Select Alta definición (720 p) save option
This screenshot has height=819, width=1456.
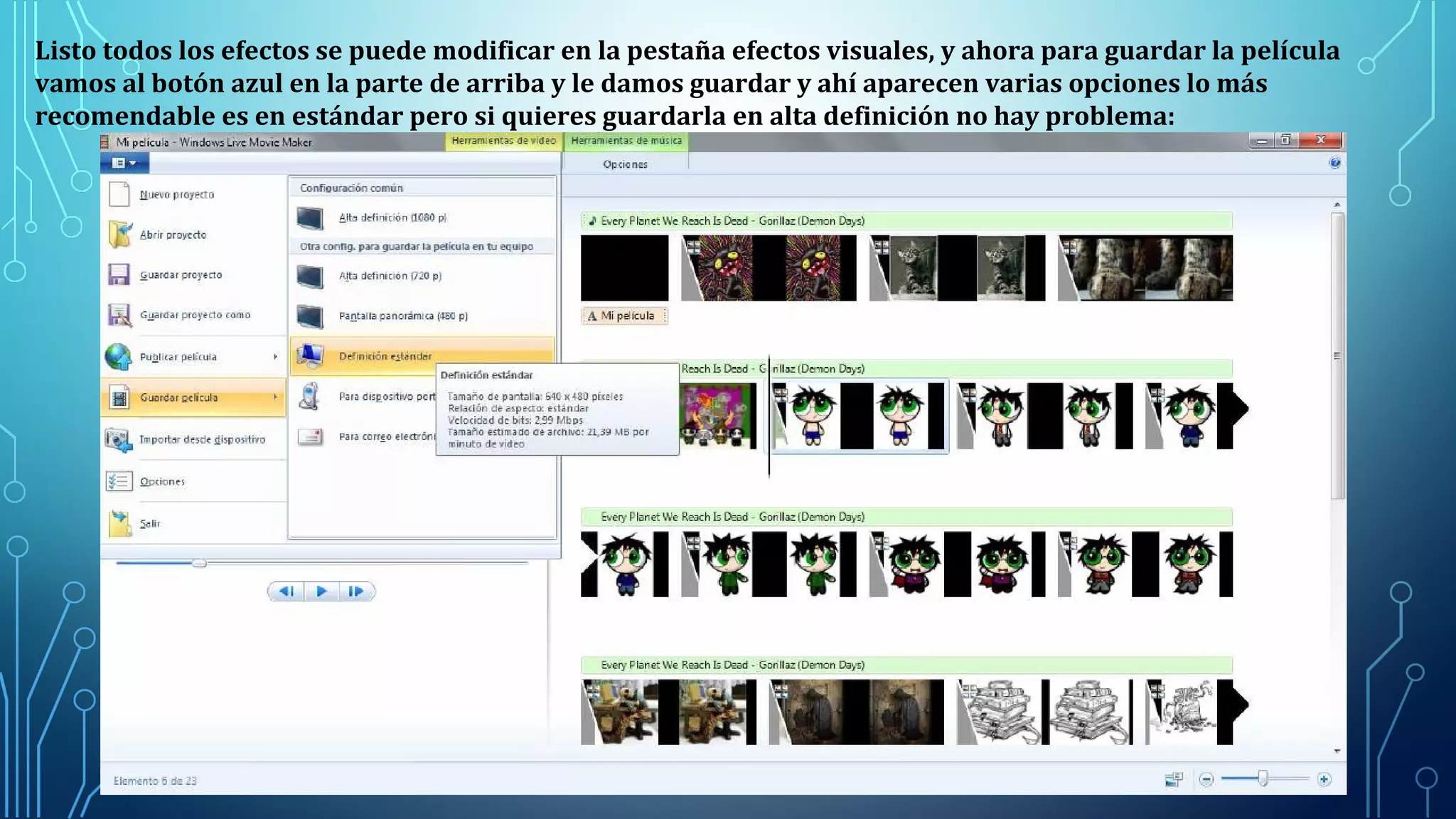tap(422, 276)
